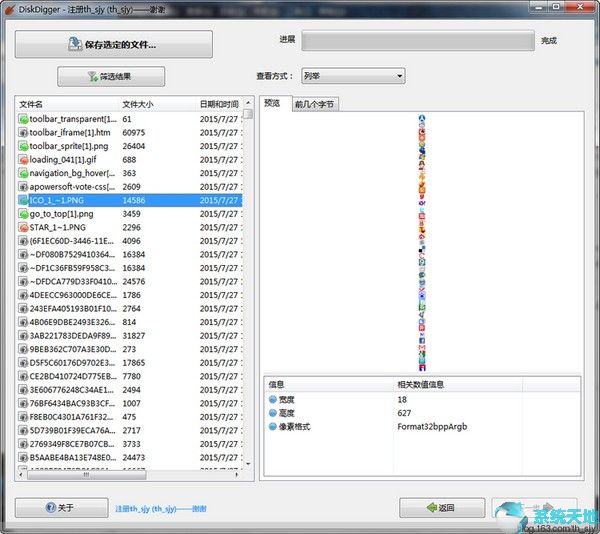This screenshot has width=600, height=534.
Task: Click the ~DF080B7529410364 file icon
Action: 23,254
